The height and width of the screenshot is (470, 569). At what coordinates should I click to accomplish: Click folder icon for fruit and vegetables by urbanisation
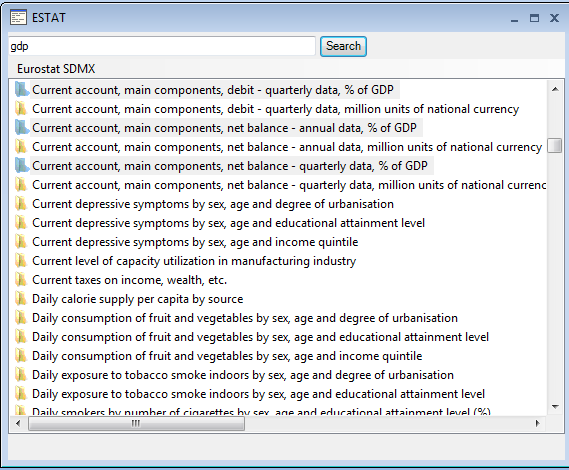click(x=21, y=318)
